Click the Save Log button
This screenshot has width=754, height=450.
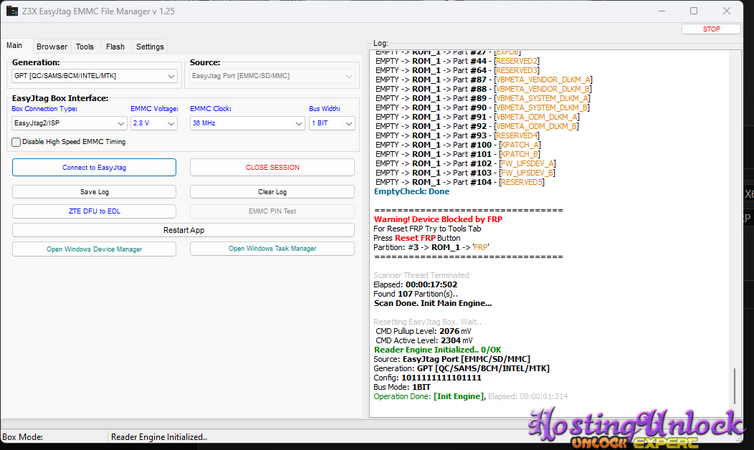tap(94, 192)
